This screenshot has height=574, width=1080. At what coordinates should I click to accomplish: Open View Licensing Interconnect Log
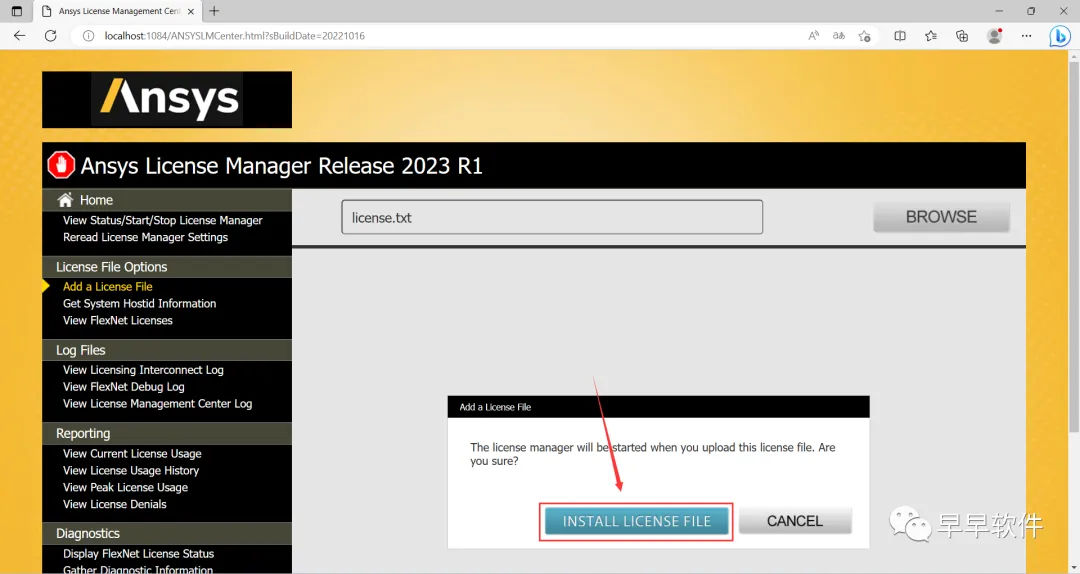(143, 370)
